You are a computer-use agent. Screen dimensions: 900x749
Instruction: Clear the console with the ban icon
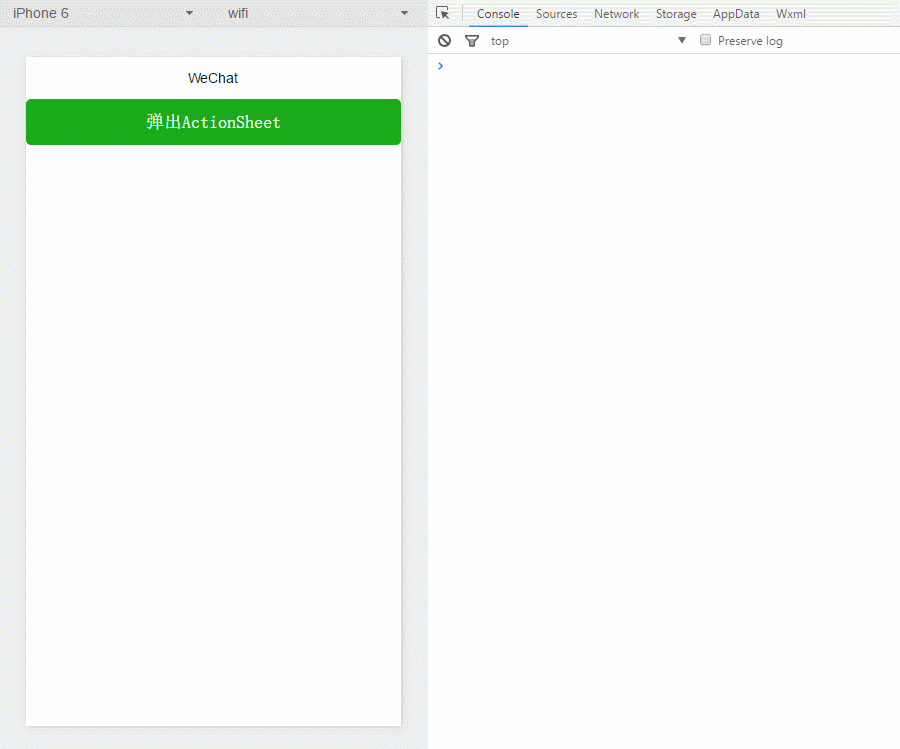445,40
